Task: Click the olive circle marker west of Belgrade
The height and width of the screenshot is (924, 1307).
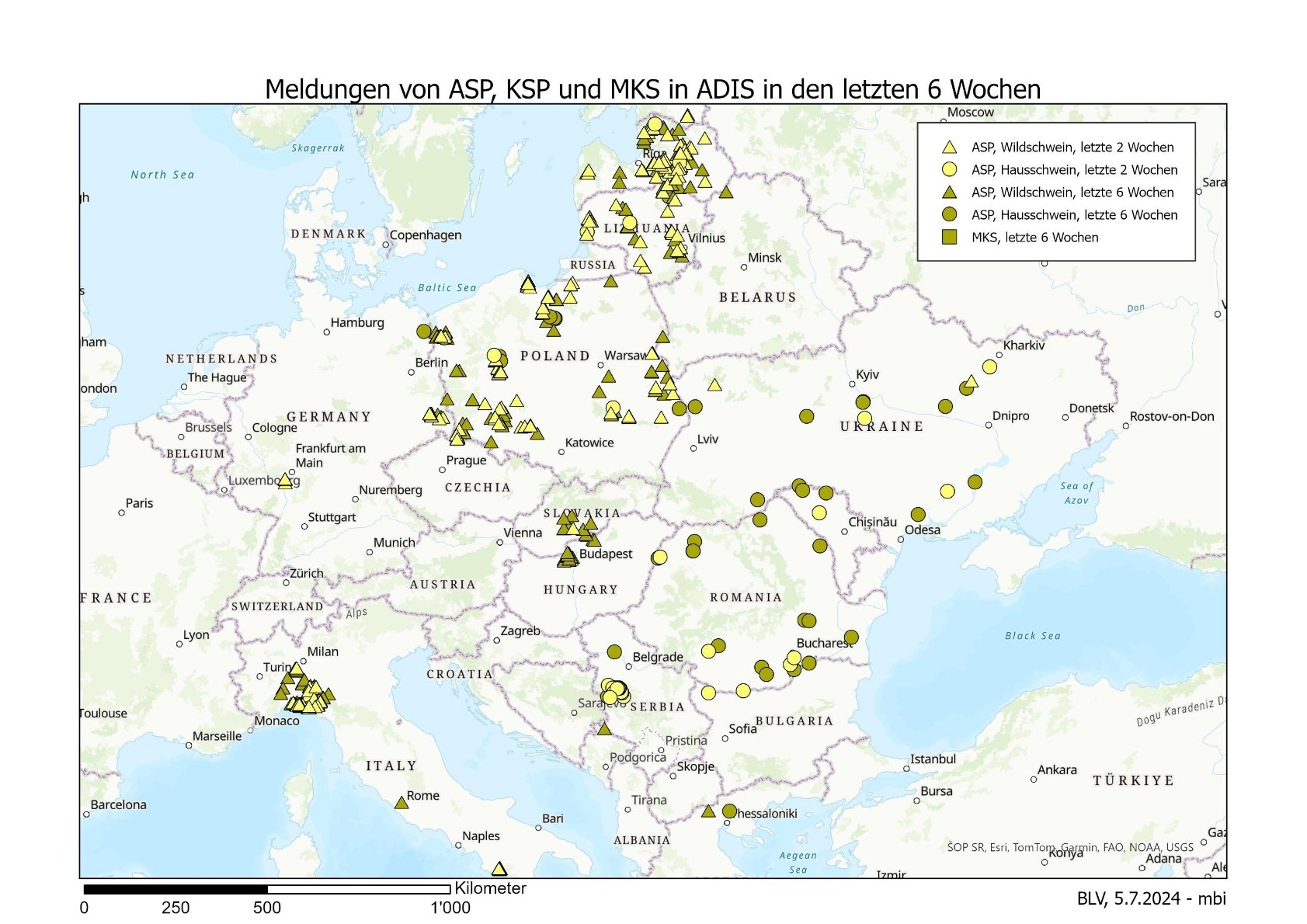Action: pos(614,651)
